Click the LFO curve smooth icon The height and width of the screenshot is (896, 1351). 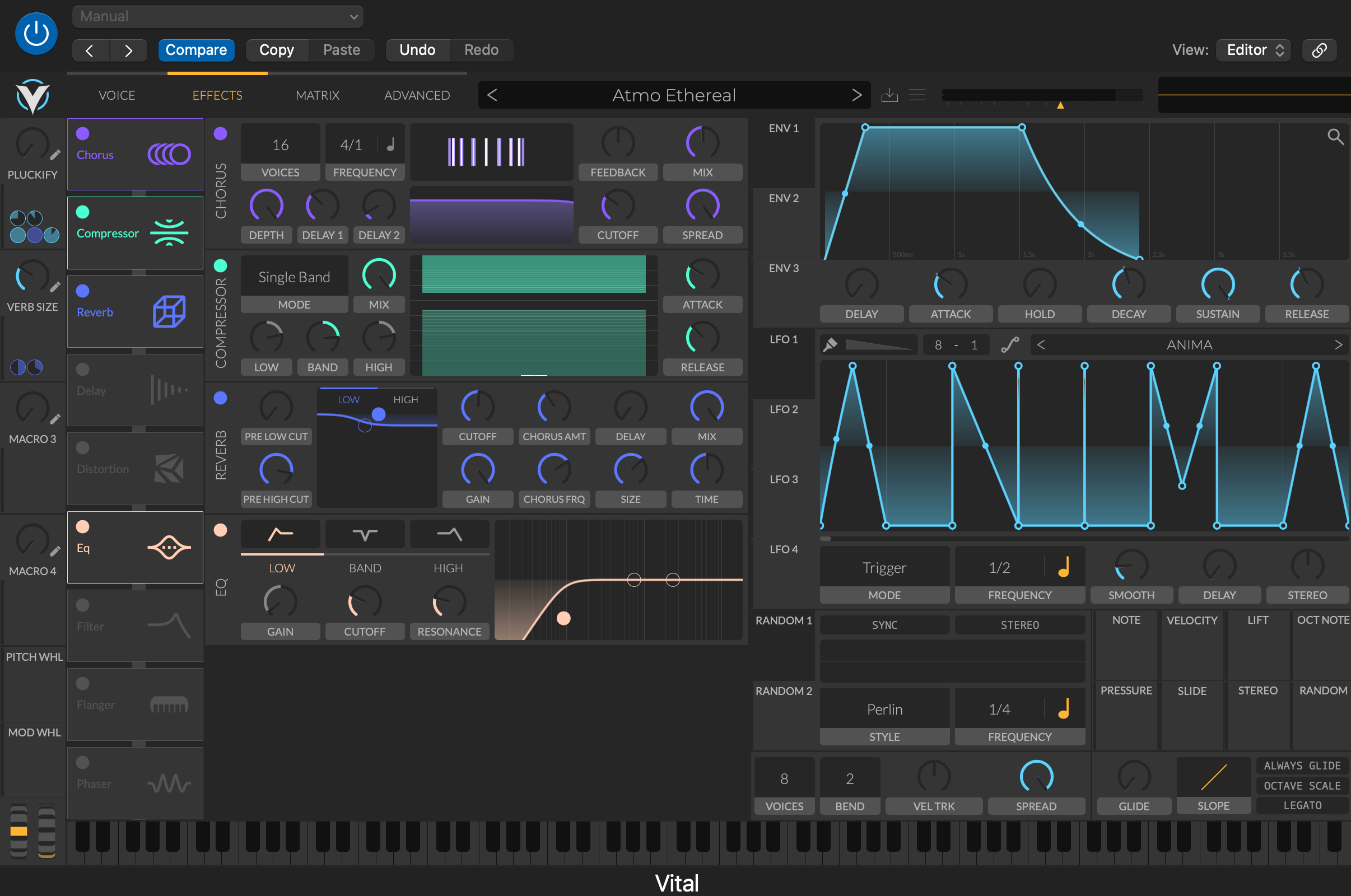[1010, 344]
